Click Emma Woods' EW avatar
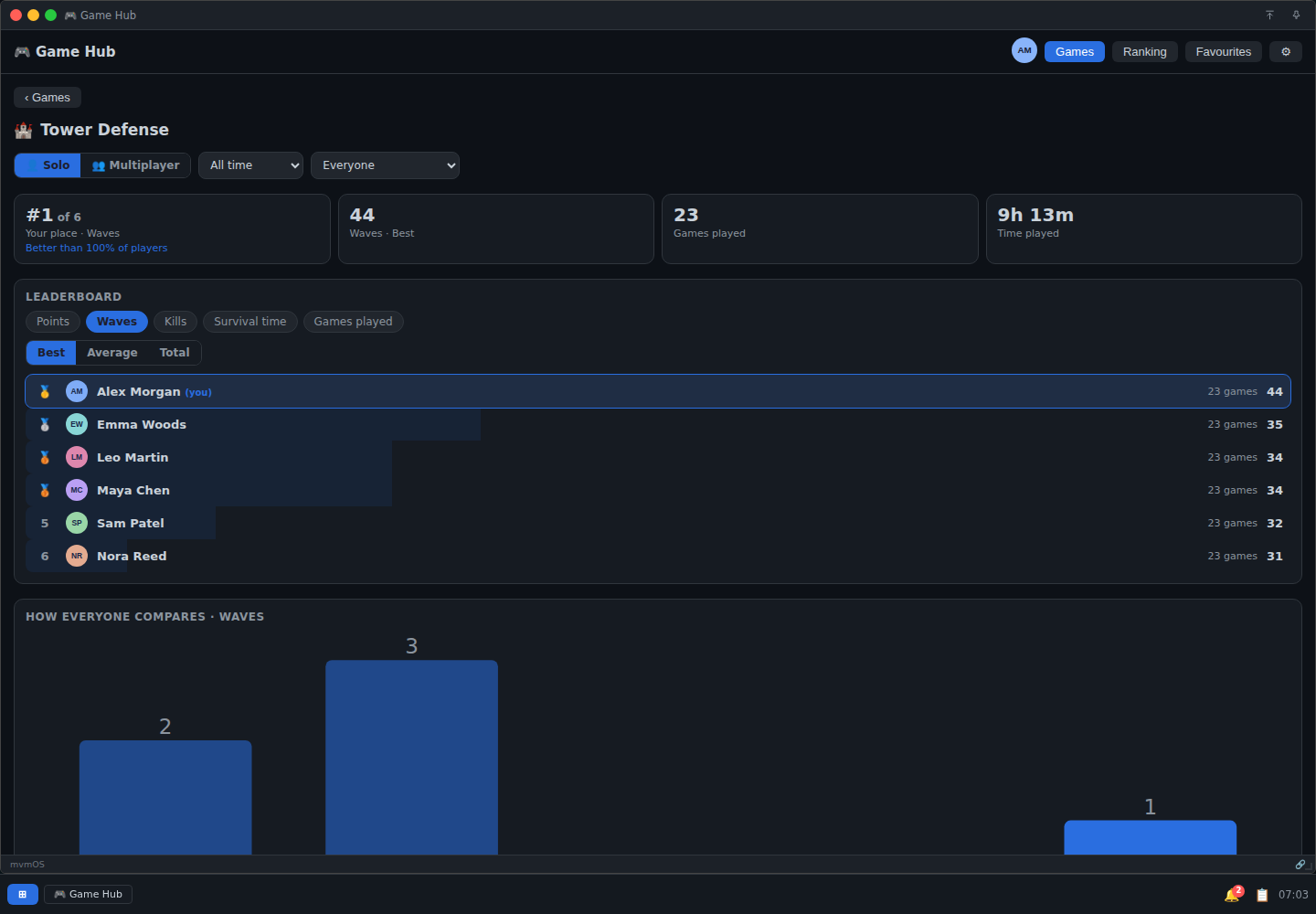The height and width of the screenshot is (914, 1316). [x=77, y=424]
